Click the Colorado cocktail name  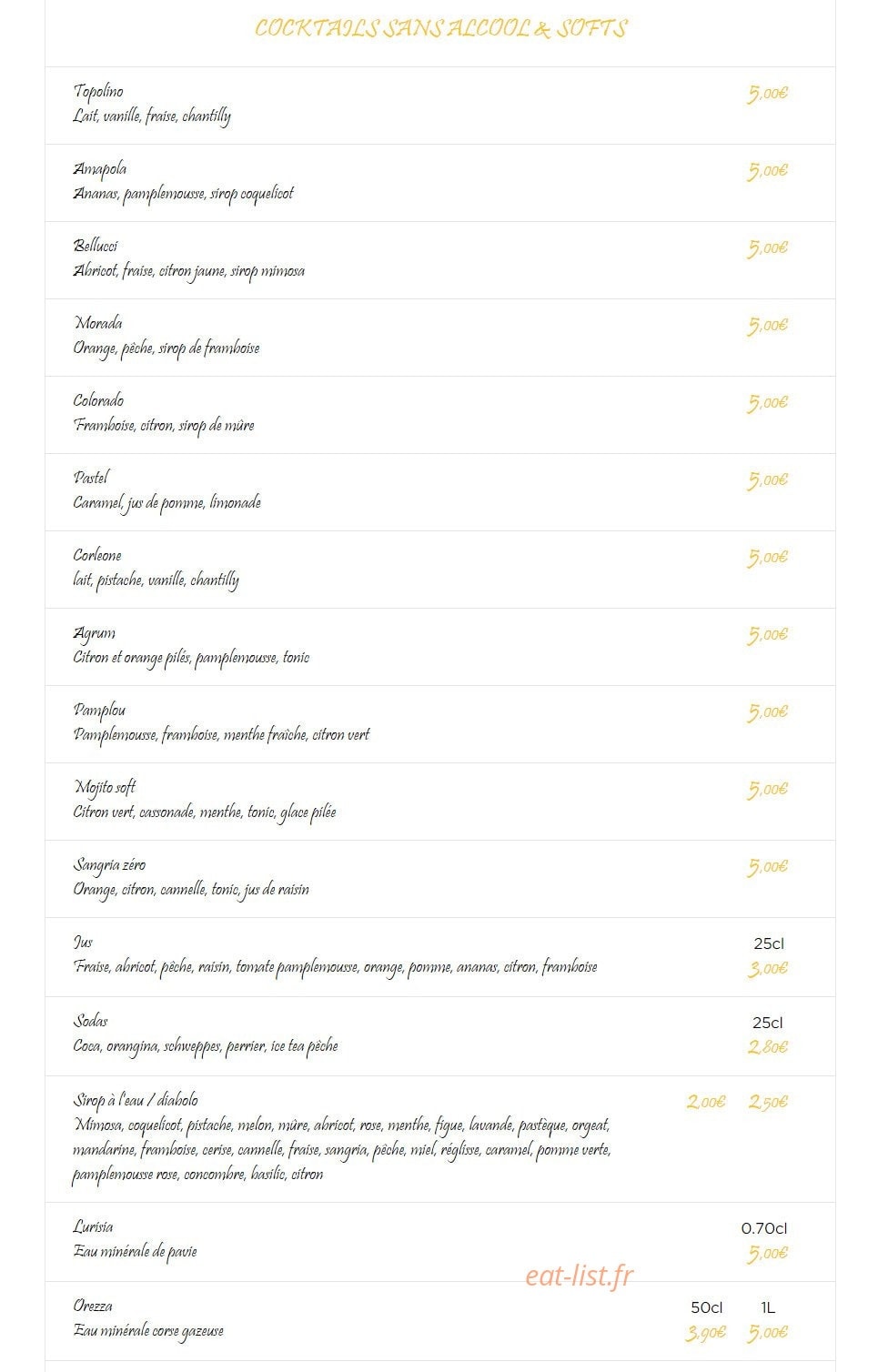[x=98, y=400]
